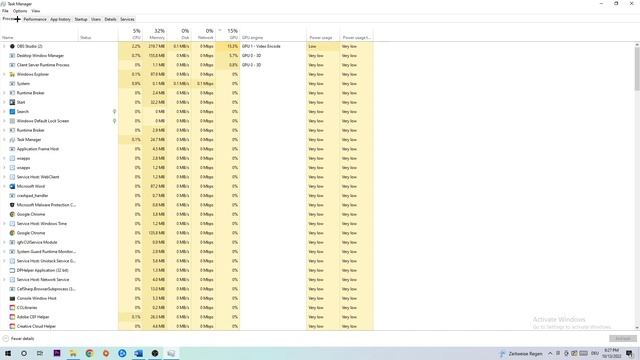Screen dimensions: 640x360
Task: Click the Adobe CEF Helper icon
Action: click(12, 317)
